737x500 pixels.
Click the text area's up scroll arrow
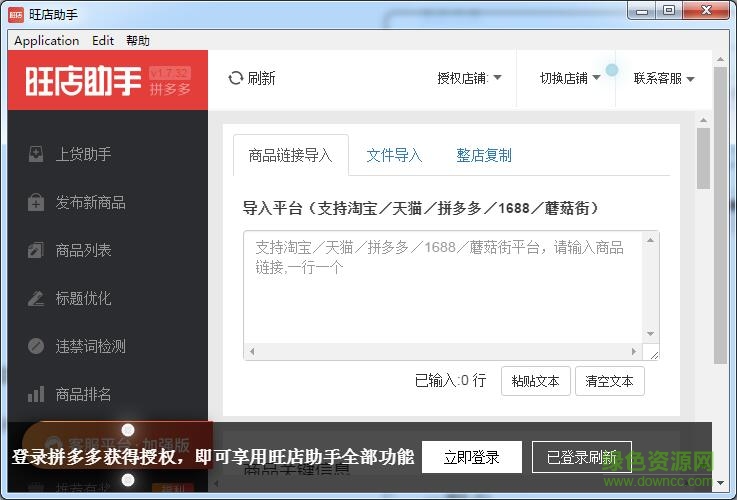651,240
